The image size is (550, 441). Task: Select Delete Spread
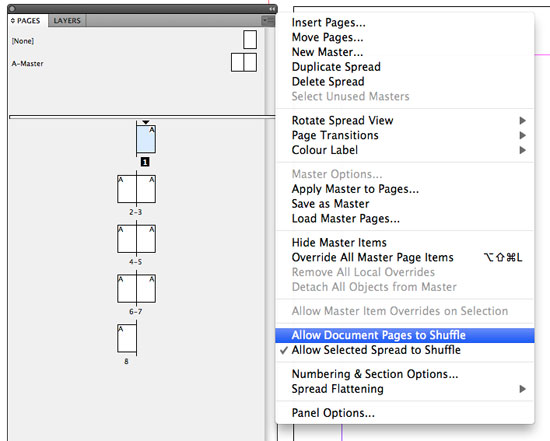coord(405,81)
